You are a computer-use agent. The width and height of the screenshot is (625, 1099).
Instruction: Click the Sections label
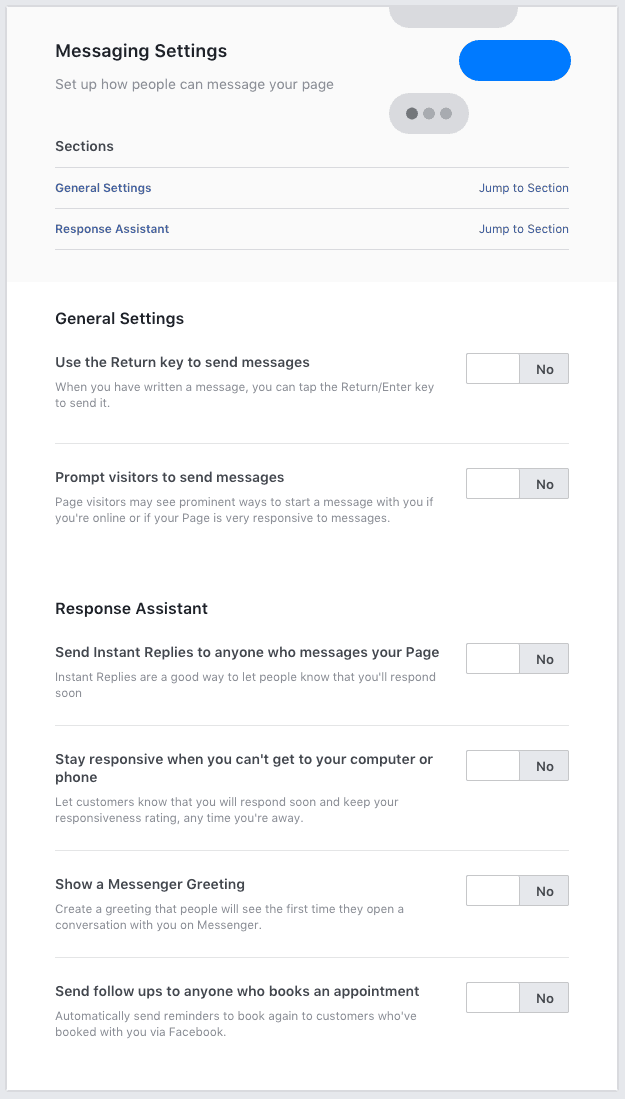pos(84,146)
